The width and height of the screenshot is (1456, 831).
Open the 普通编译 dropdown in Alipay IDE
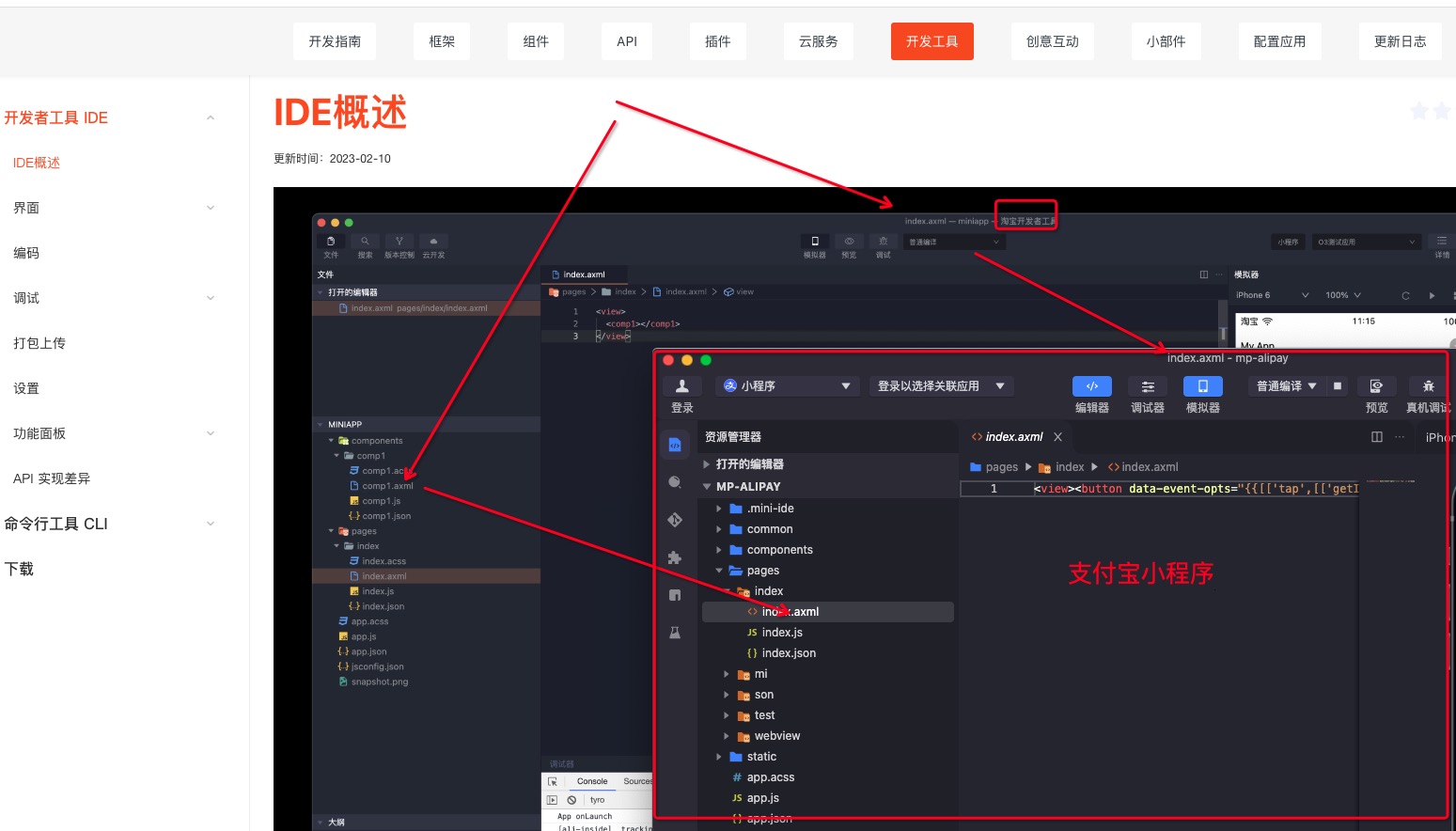[x=1287, y=386]
